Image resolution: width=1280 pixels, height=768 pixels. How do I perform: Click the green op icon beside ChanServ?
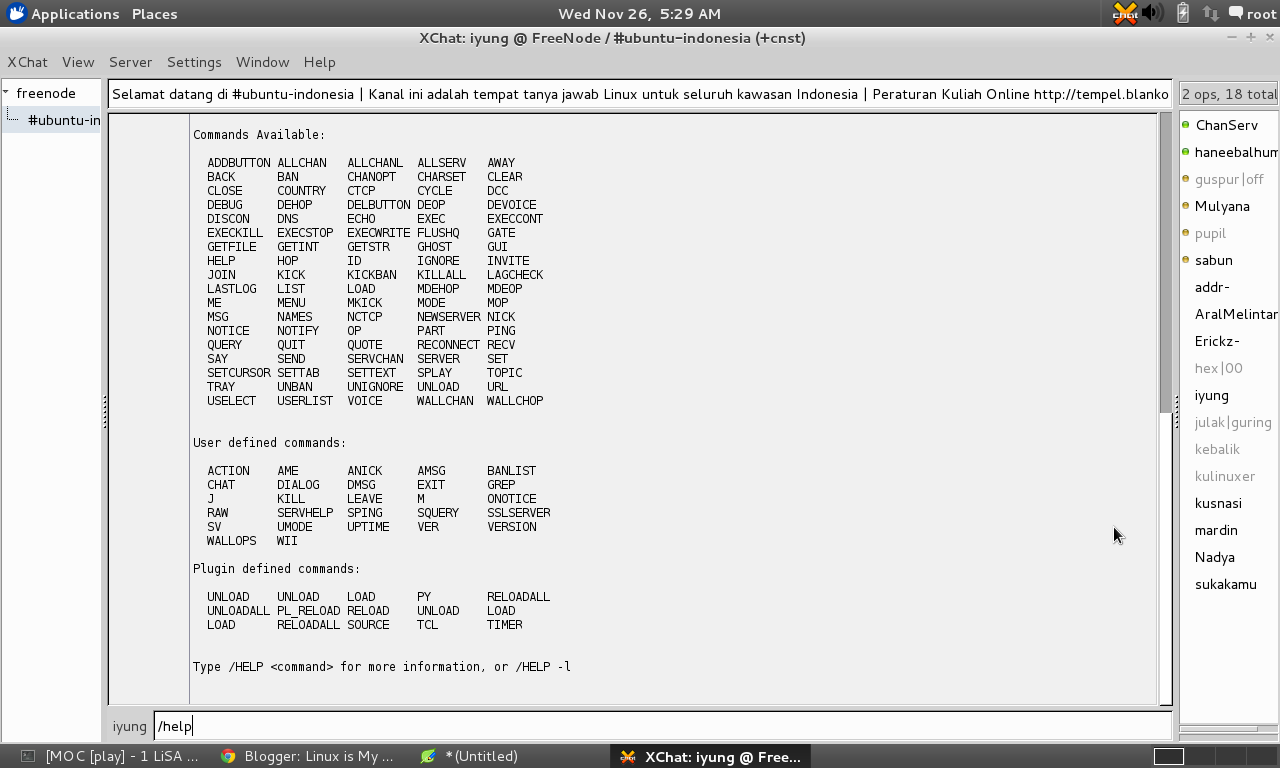point(1188,125)
